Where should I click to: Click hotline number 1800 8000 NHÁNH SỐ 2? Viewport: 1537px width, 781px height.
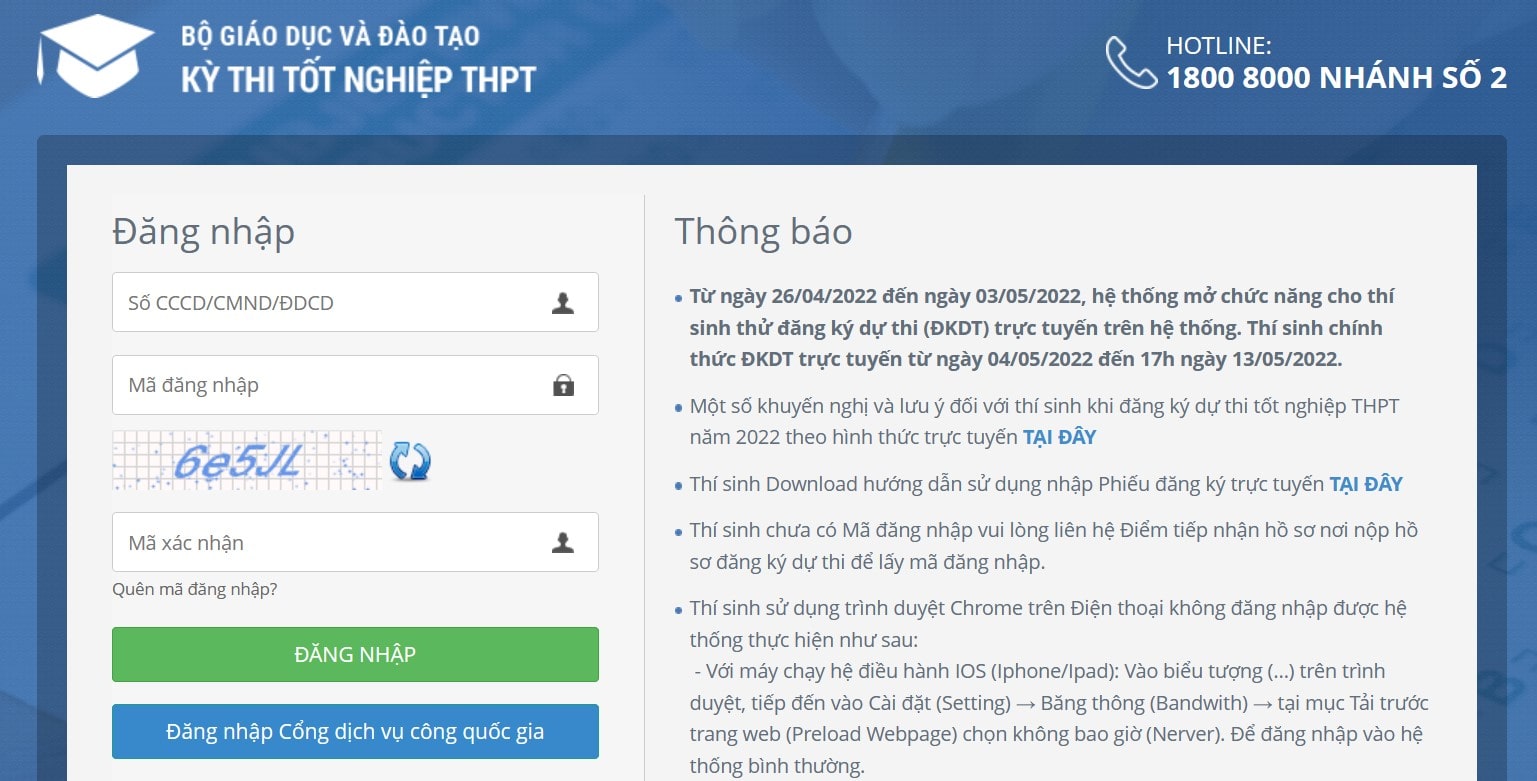coord(1336,78)
